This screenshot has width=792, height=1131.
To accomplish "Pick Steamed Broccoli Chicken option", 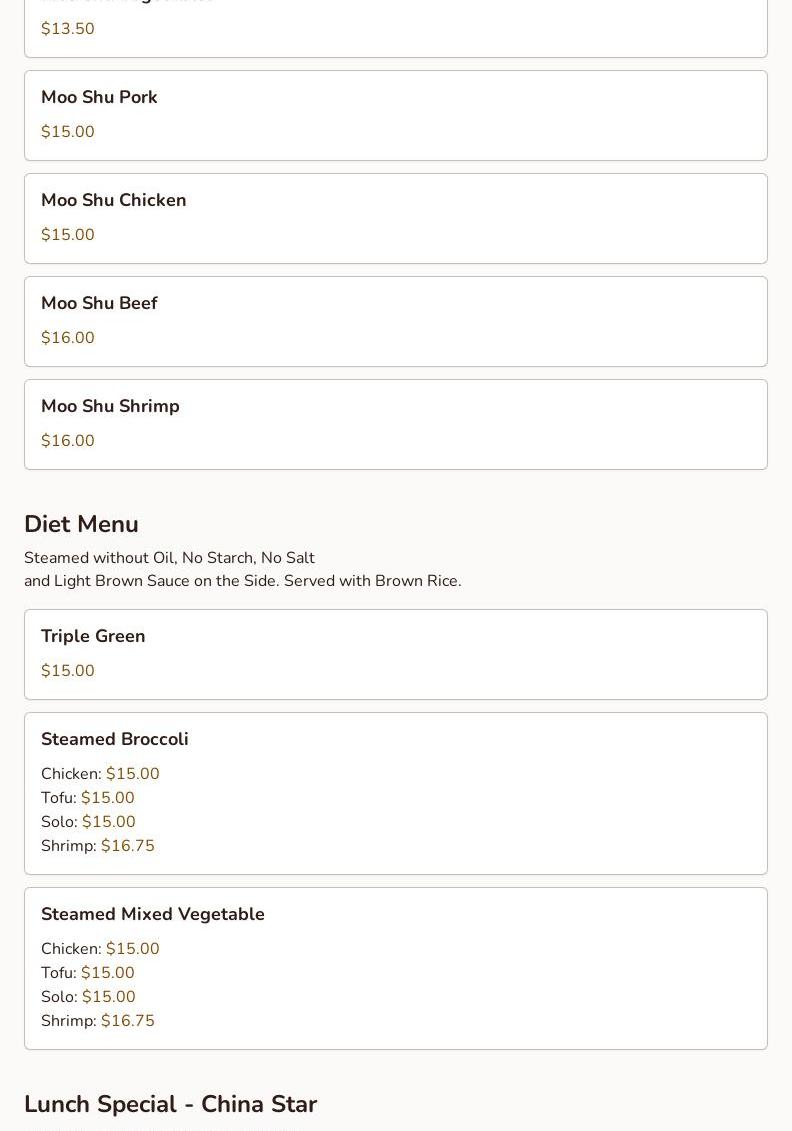I will tap(100, 774).
